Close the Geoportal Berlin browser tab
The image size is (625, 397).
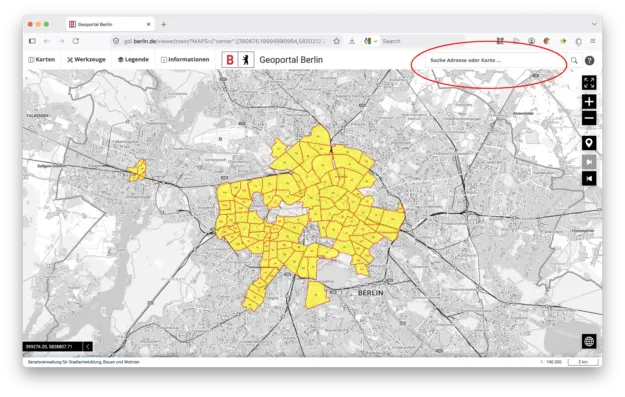pos(148,24)
